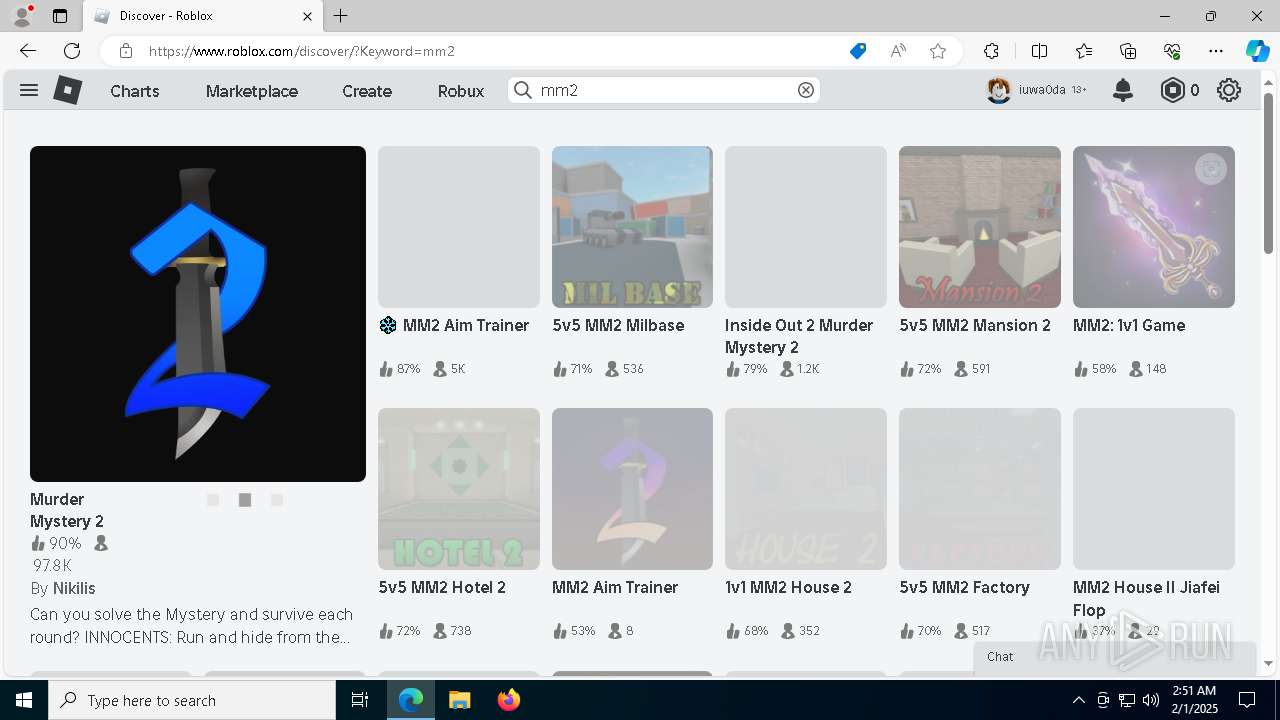
Task: Open the settings gear in Roblox header
Action: [x=1229, y=90]
